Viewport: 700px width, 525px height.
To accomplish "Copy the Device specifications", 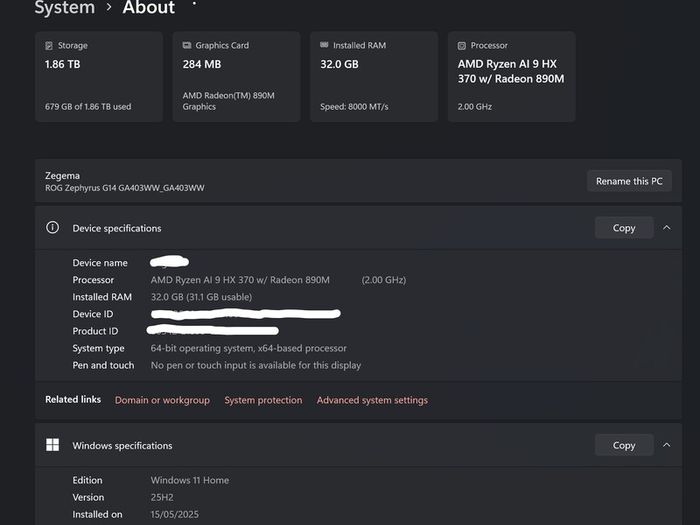I will point(624,228).
